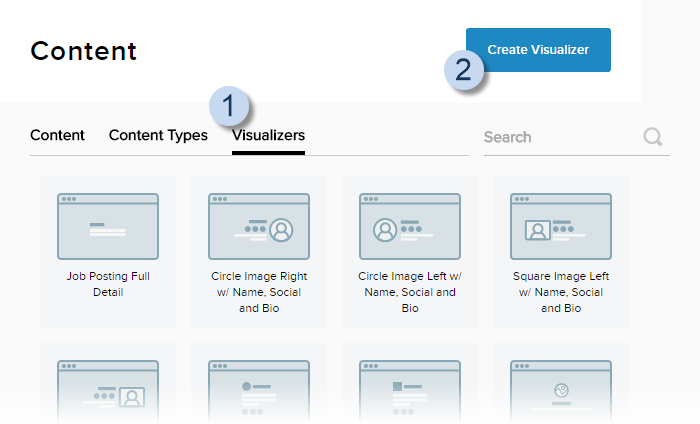Switch to the Content tab

click(57, 135)
